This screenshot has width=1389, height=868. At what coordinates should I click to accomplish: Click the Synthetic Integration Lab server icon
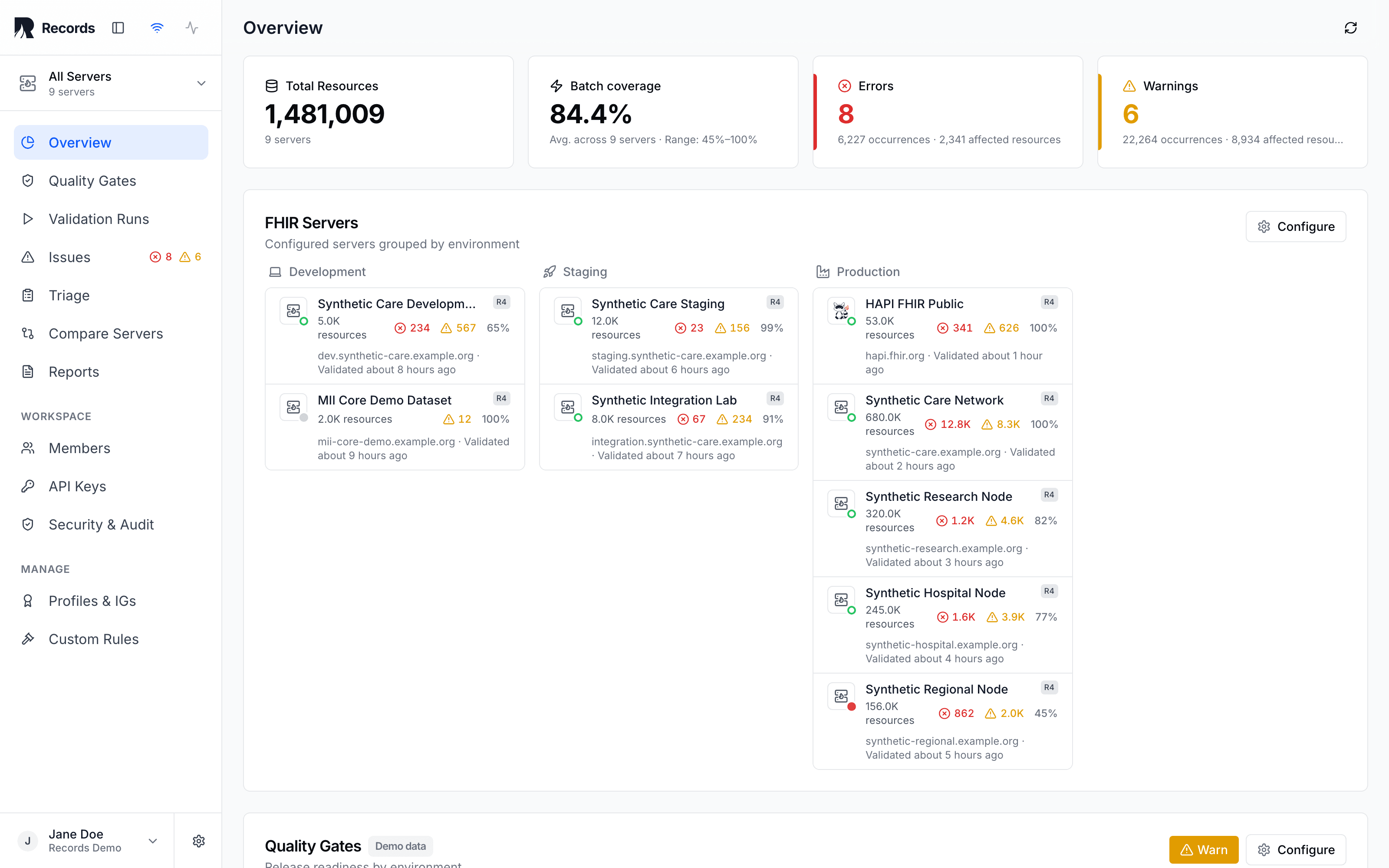click(x=568, y=407)
